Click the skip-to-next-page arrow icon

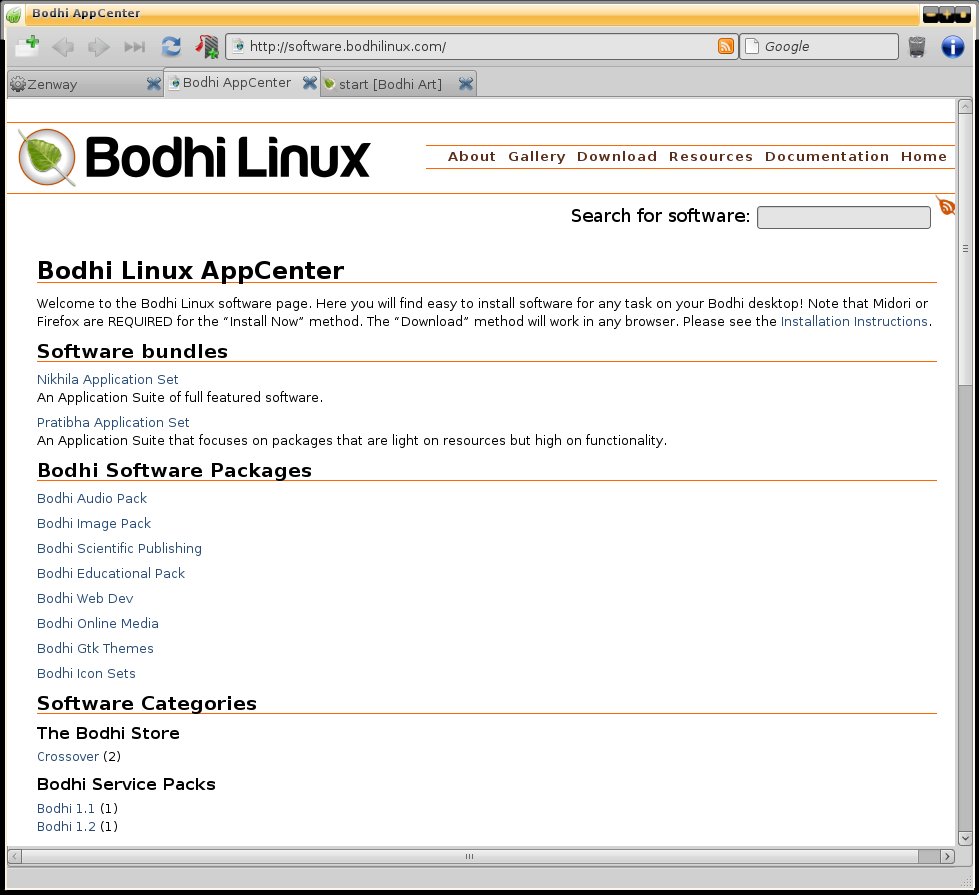point(134,47)
